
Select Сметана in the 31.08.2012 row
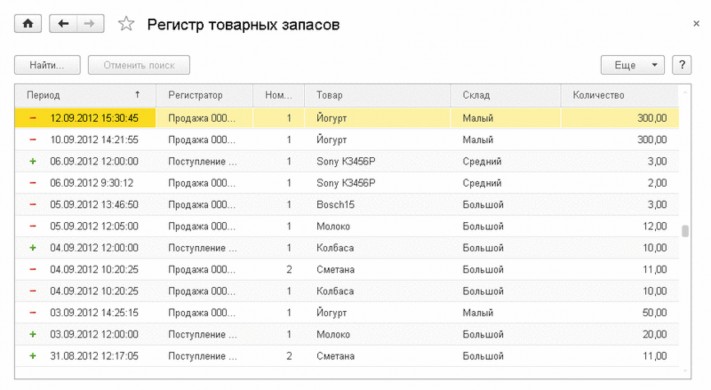tap(335, 356)
